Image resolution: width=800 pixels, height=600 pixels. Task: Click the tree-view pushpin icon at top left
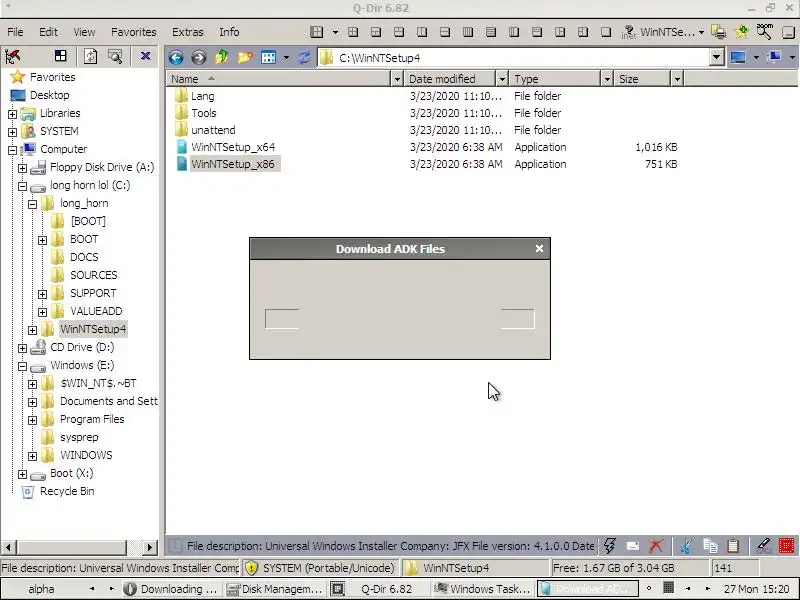click(x=12, y=56)
